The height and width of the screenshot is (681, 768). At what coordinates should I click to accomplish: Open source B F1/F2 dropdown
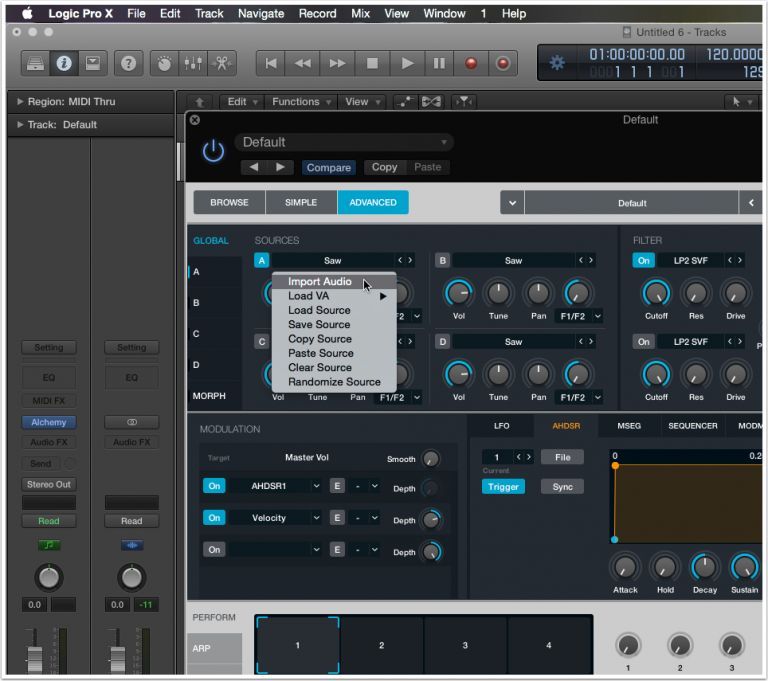(x=579, y=316)
